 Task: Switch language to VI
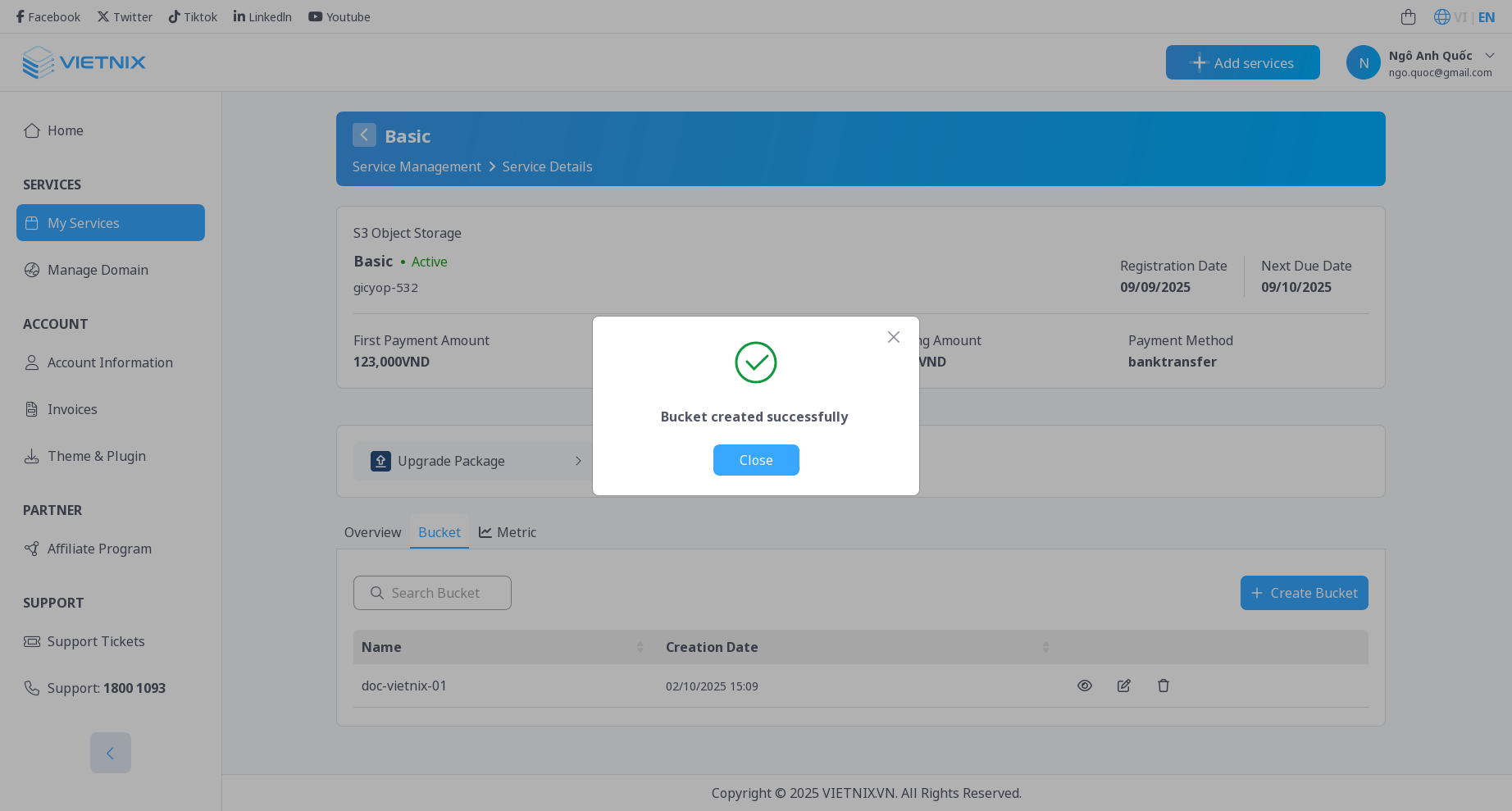coord(1460,17)
